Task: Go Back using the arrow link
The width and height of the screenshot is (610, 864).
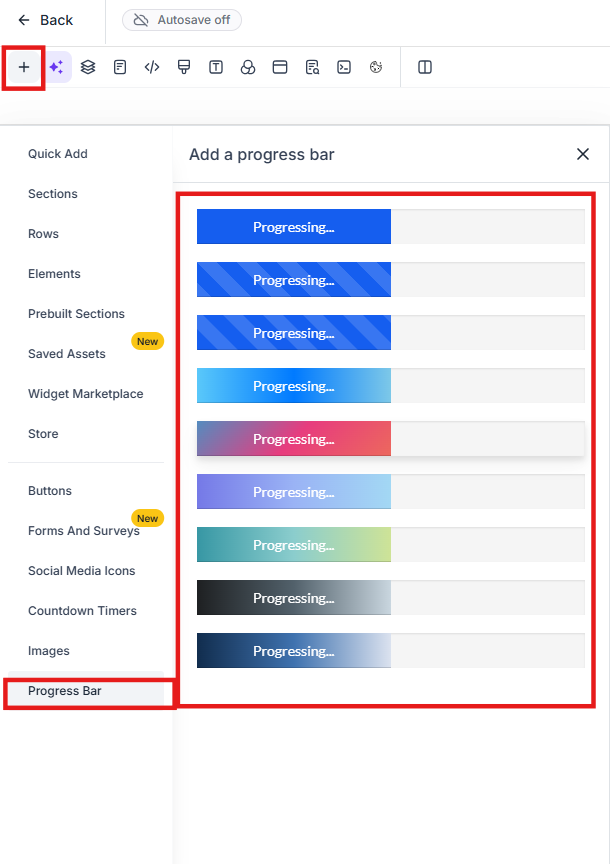Action: click(x=46, y=20)
